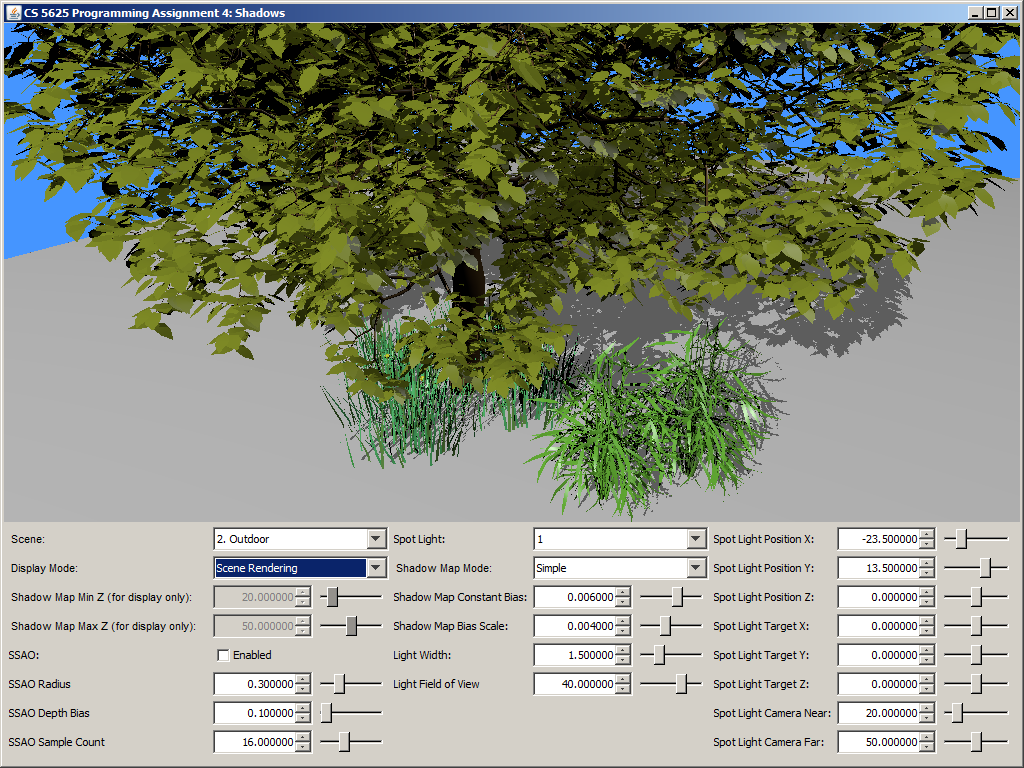Click the Java icon in the title bar
This screenshot has height=768, width=1024.
(12, 12)
